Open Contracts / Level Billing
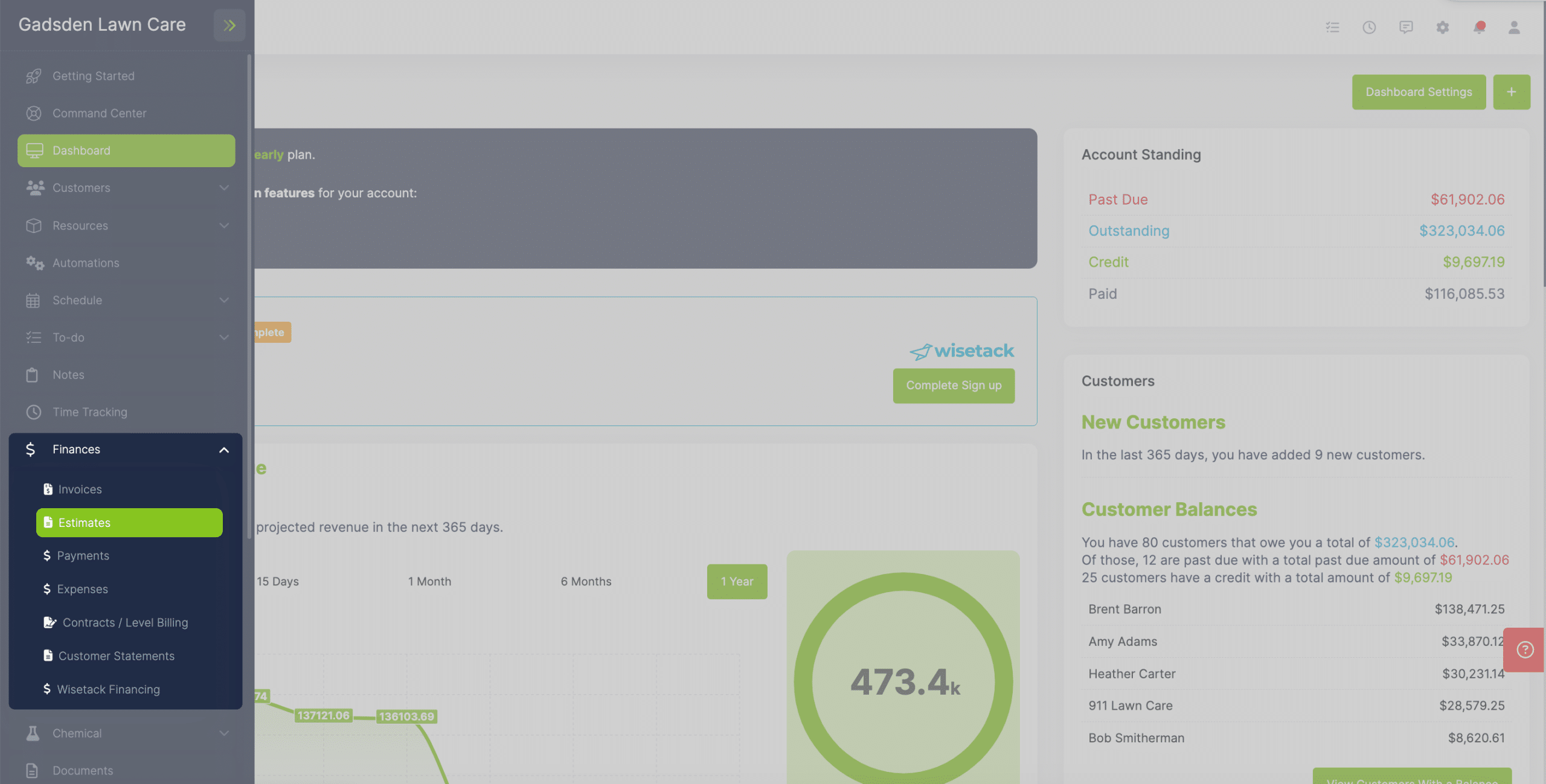Screen dimensions: 1546x784 tap(129, 622)
